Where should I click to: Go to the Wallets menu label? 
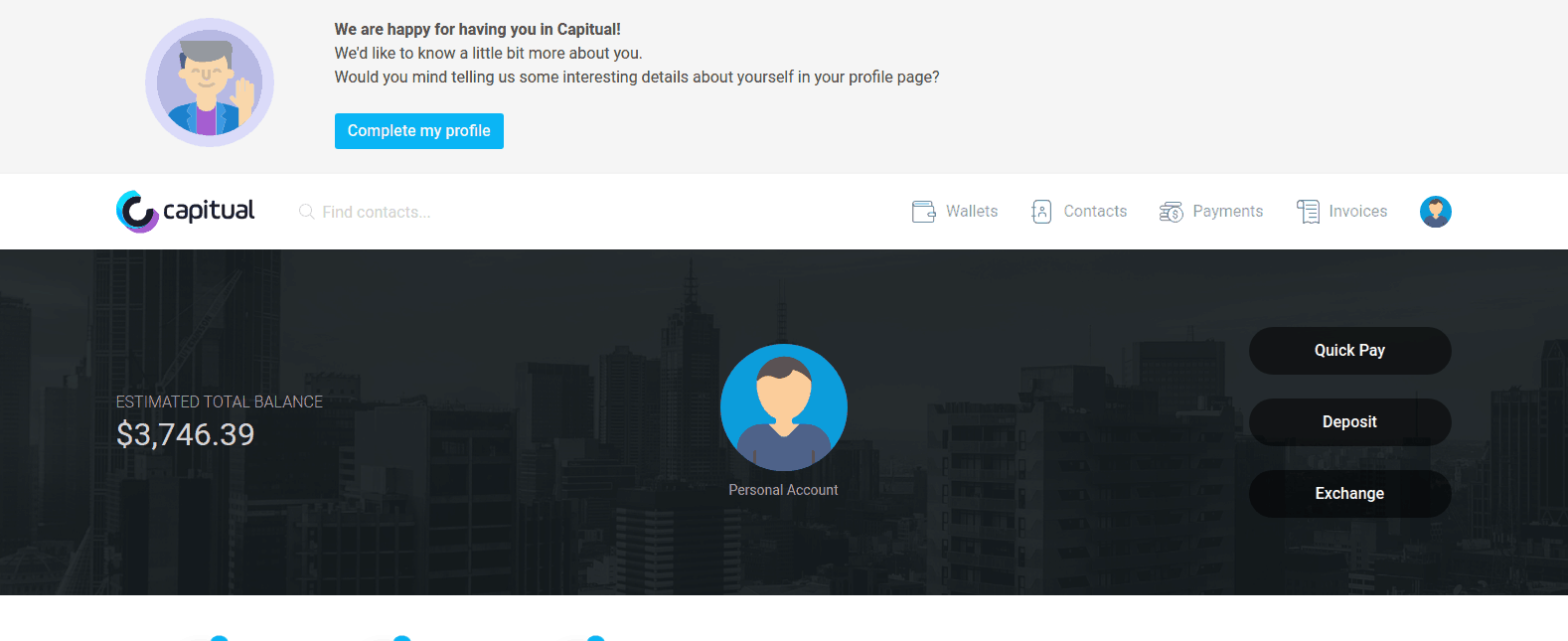click(972, 212)
